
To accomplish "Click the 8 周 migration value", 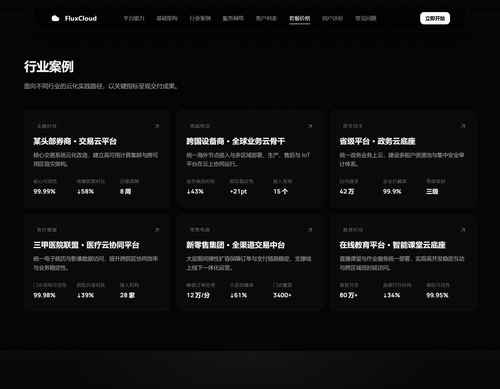I will (x=125, y=191).
